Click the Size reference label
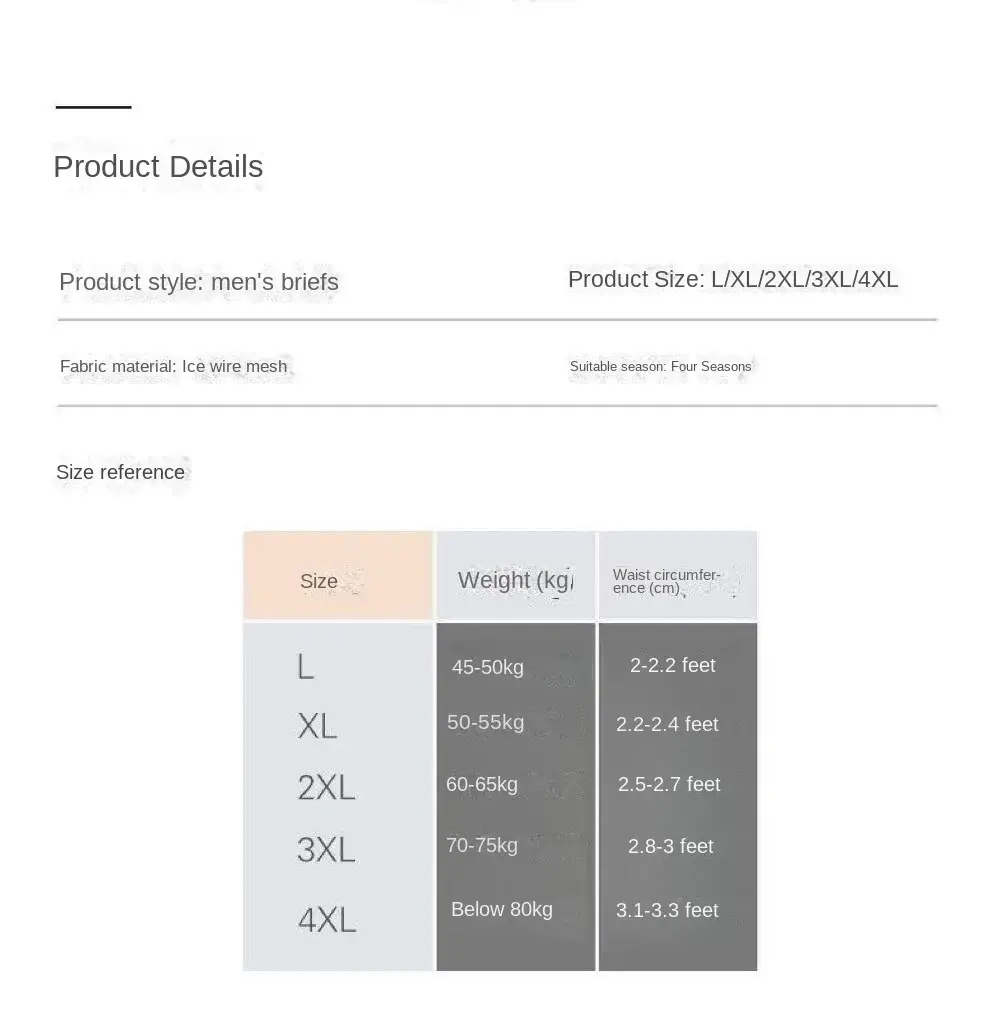The height and width of the screenshot is (1024, 998). tap(120, 472)
